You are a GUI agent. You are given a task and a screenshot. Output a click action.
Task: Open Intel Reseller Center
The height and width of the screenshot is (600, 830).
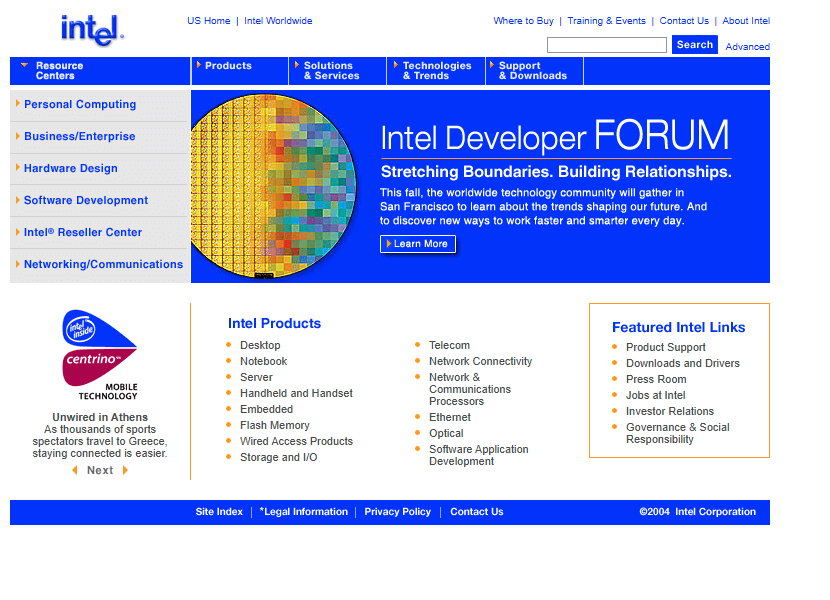[83, 232]
